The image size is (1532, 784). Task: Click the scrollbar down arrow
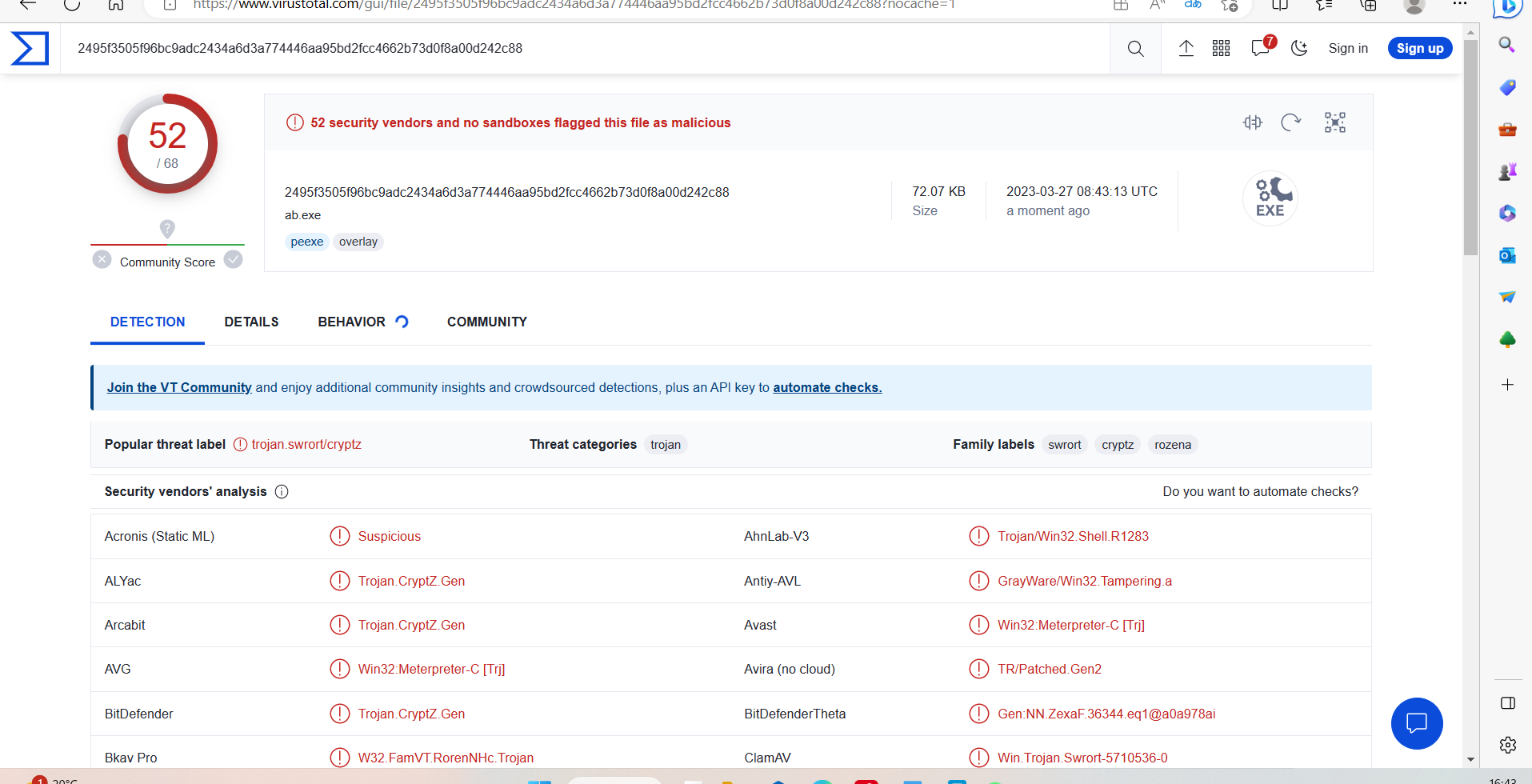point(1470,760)
